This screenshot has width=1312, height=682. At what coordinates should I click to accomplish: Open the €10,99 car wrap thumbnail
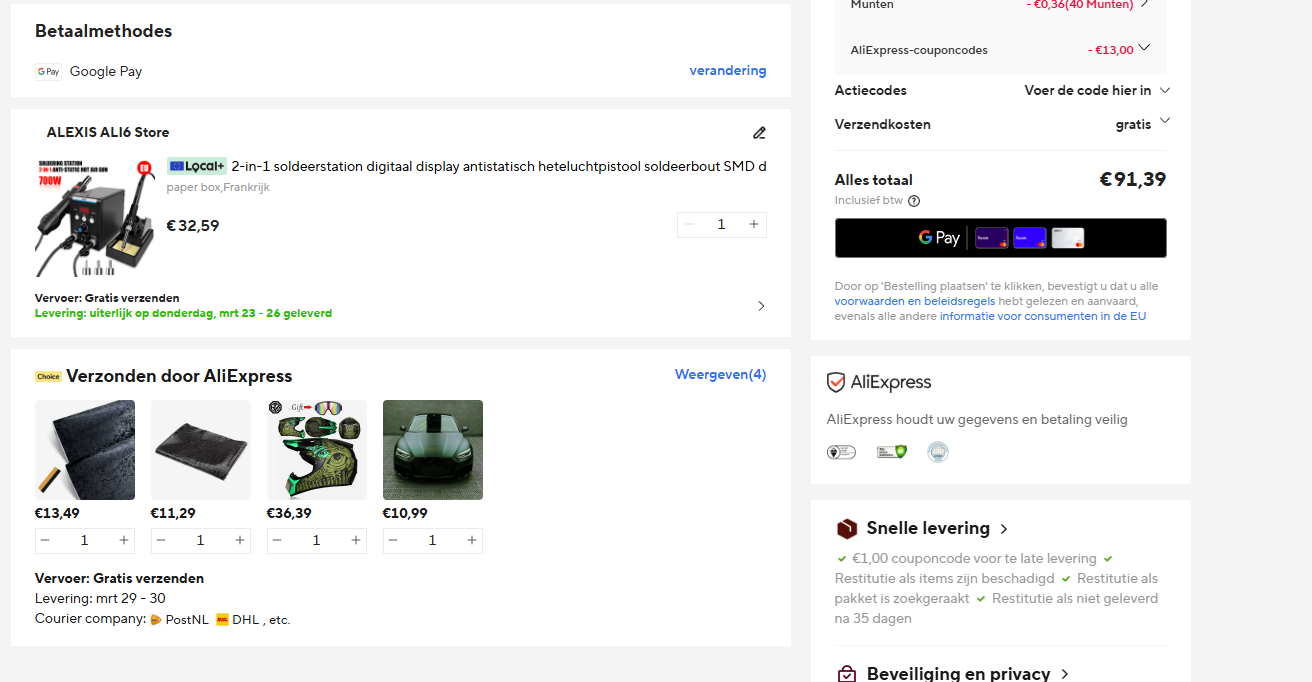click(x=433, y=450)
